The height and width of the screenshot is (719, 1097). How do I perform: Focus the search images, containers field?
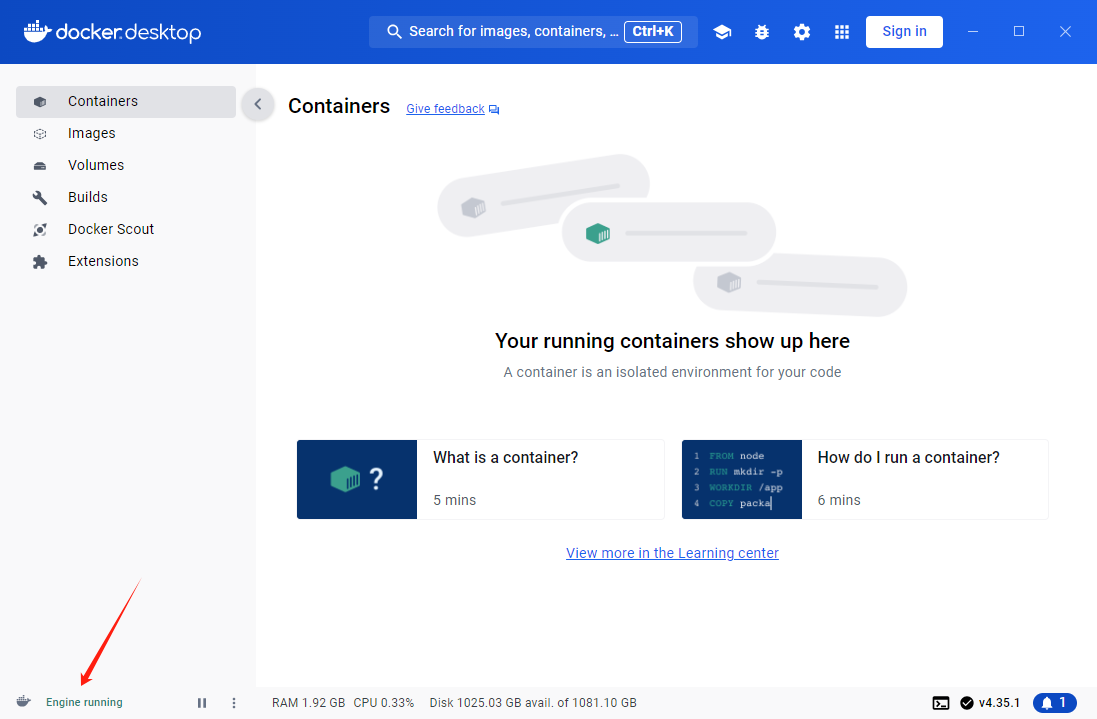click(x=533, y=31)
